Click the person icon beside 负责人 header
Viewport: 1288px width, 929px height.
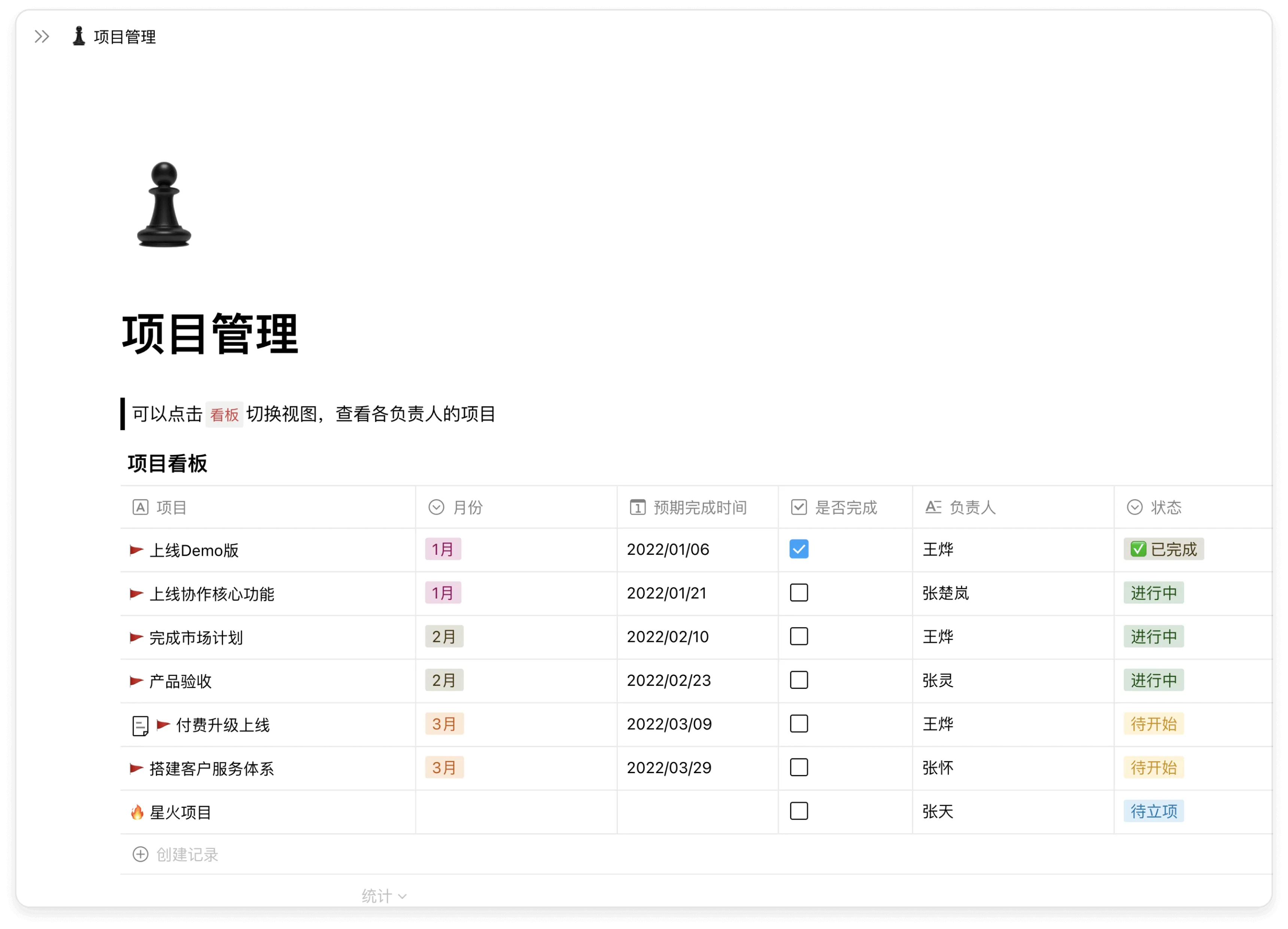(x=934, y=507)
